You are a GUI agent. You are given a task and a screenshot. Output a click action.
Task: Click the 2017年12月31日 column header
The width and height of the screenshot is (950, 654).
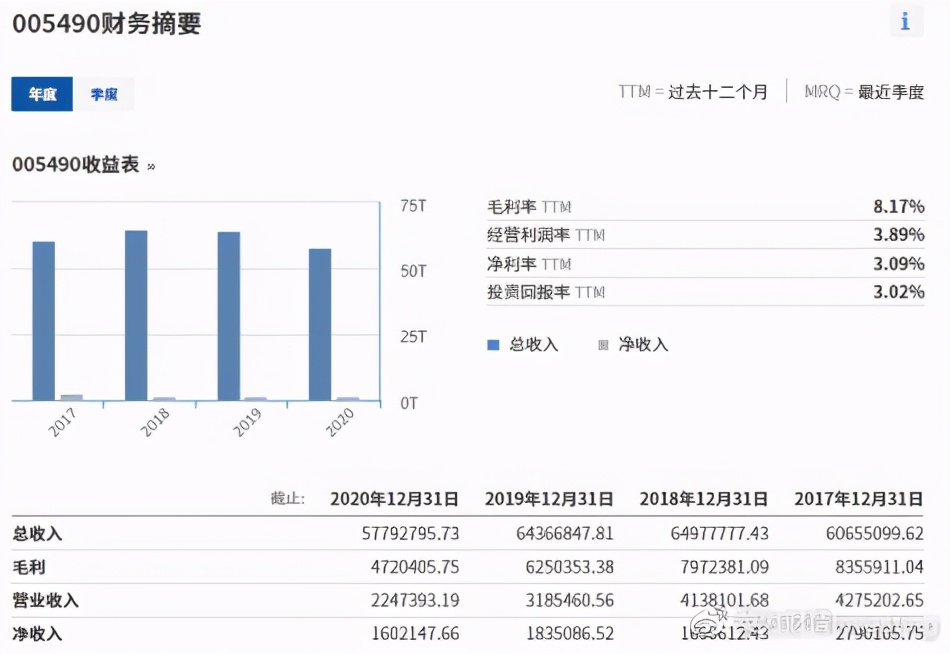coord(858,498)
